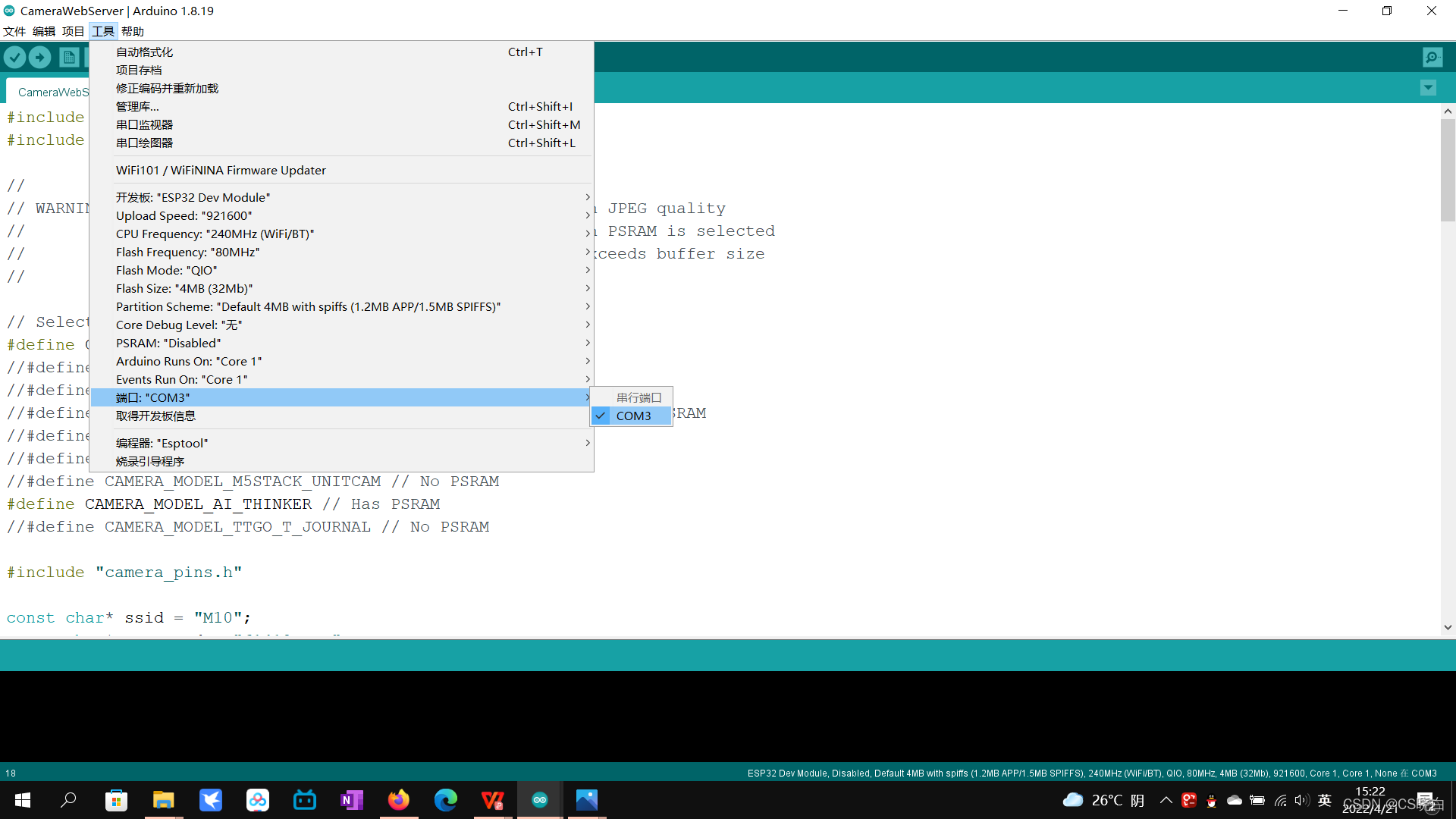This screenshot has width=1456, height=819.
Task: Open Firefox from the taskbar
Action: (x=399, y=800)
